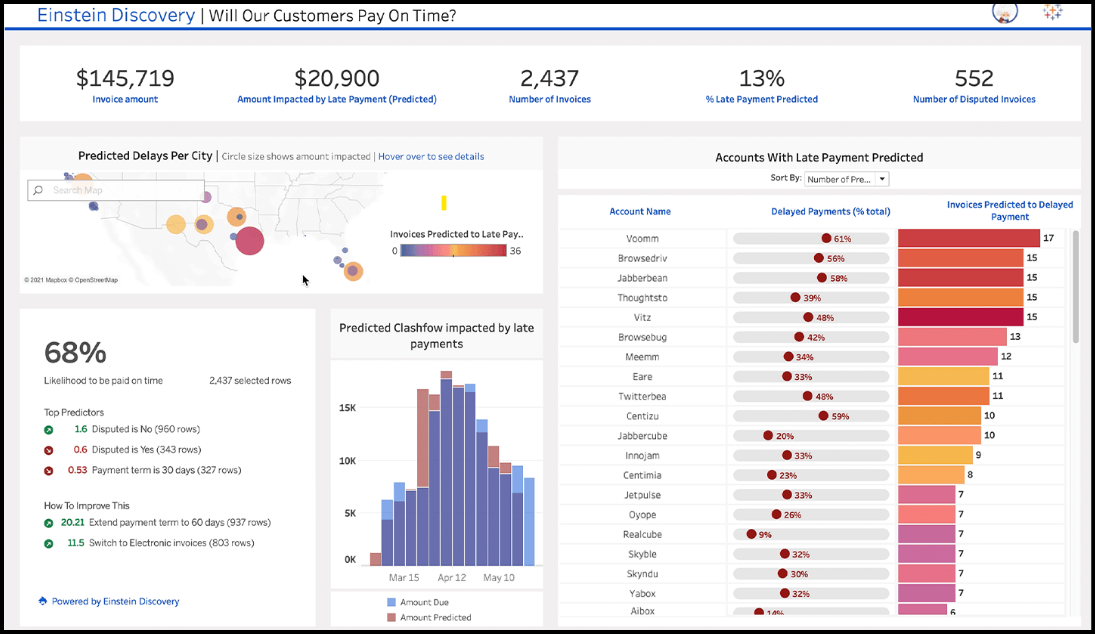Open the Sort By dropdown

pyautogui.click(x=846, y=179)
